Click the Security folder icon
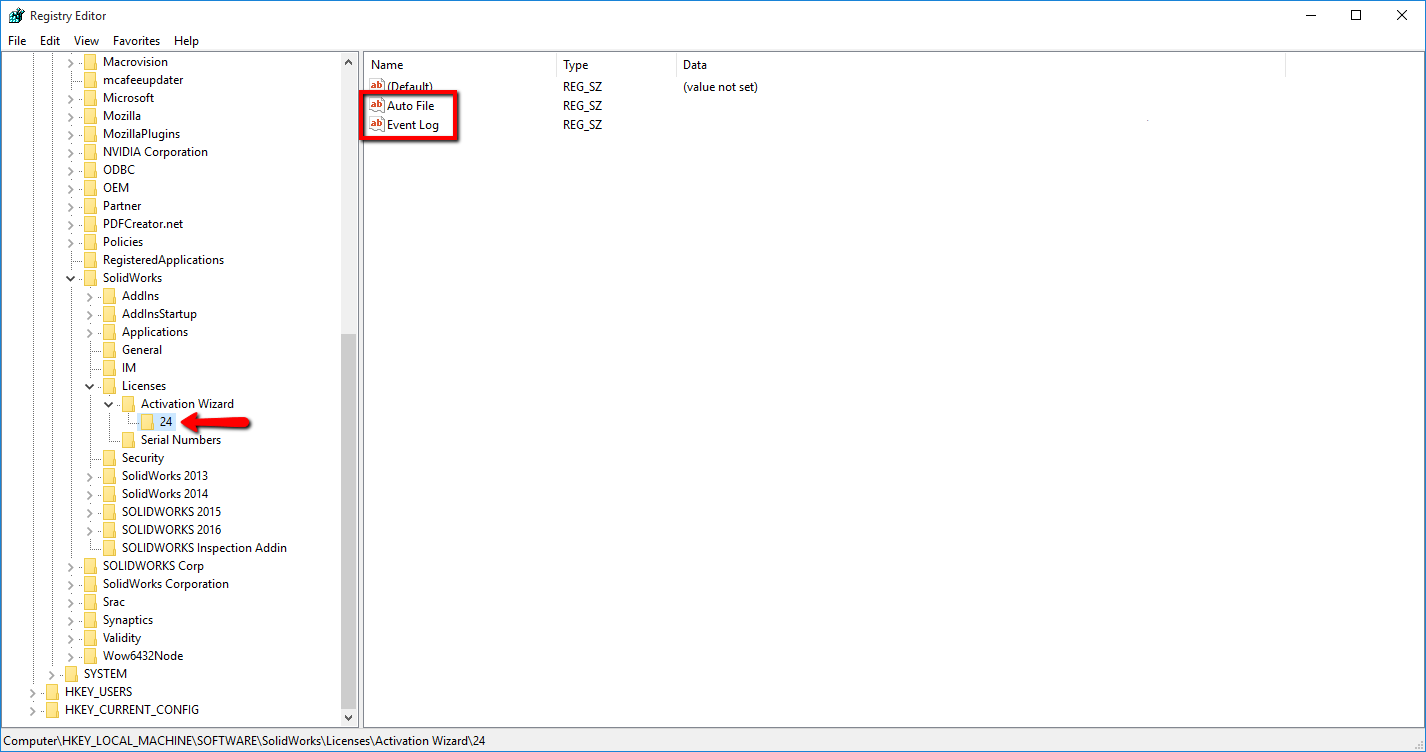Viewport: 1426px width, 752px height. [x=111, y=458]
